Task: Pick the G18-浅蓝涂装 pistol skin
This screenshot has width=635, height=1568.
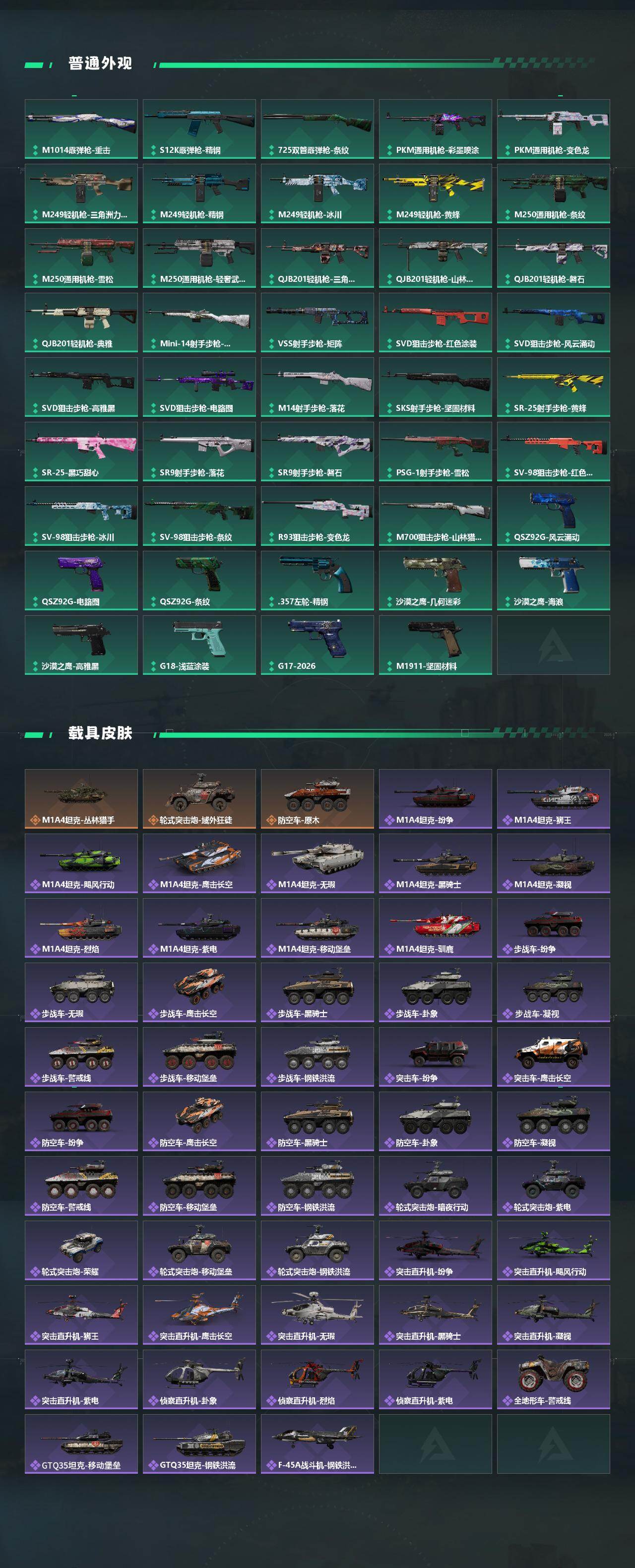Action: 199,645
